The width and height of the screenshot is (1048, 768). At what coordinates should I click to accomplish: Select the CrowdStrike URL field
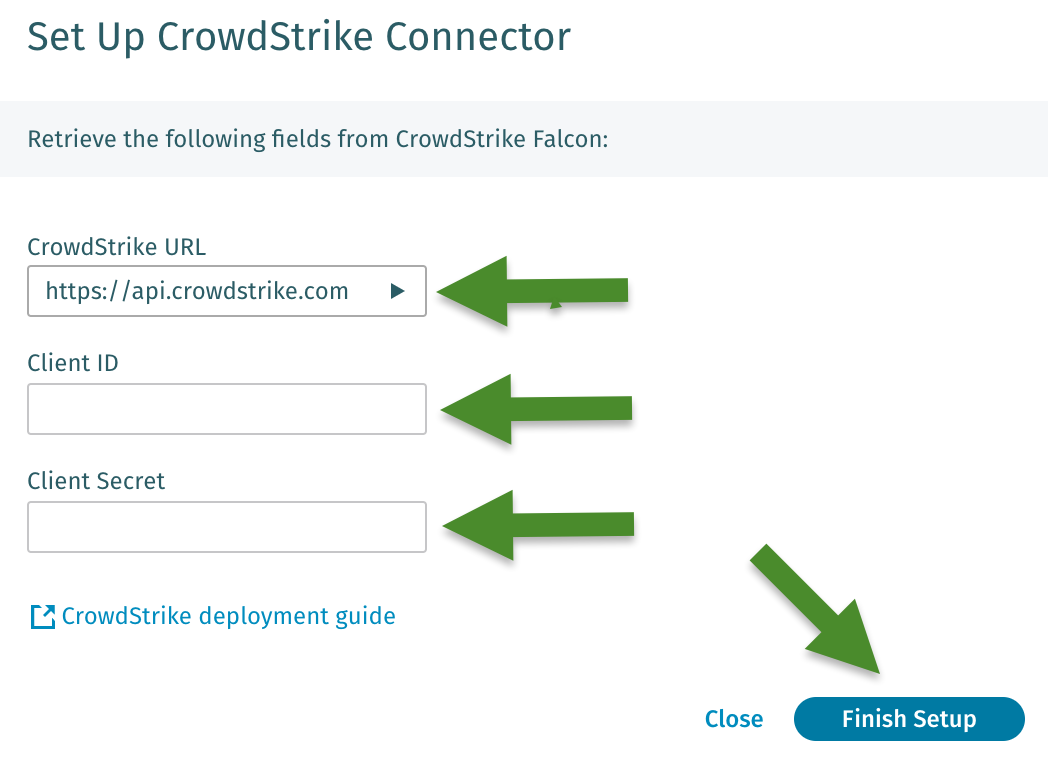point(226,291)
